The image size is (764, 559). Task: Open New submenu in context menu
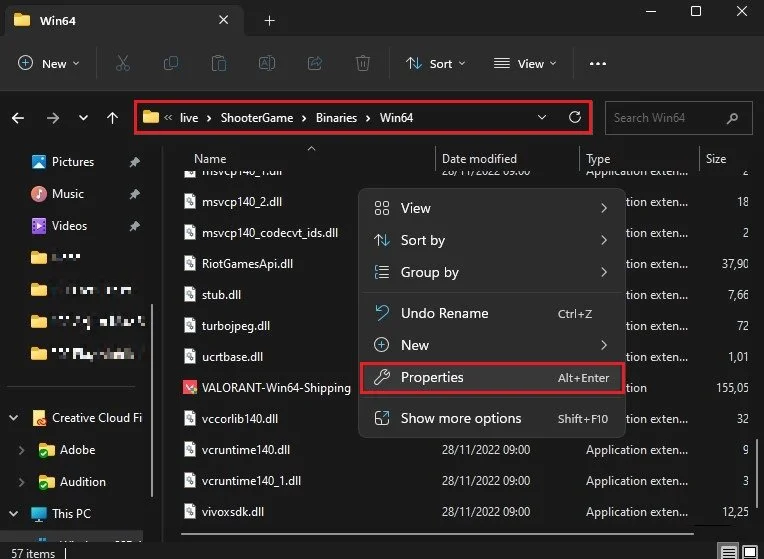492,345
